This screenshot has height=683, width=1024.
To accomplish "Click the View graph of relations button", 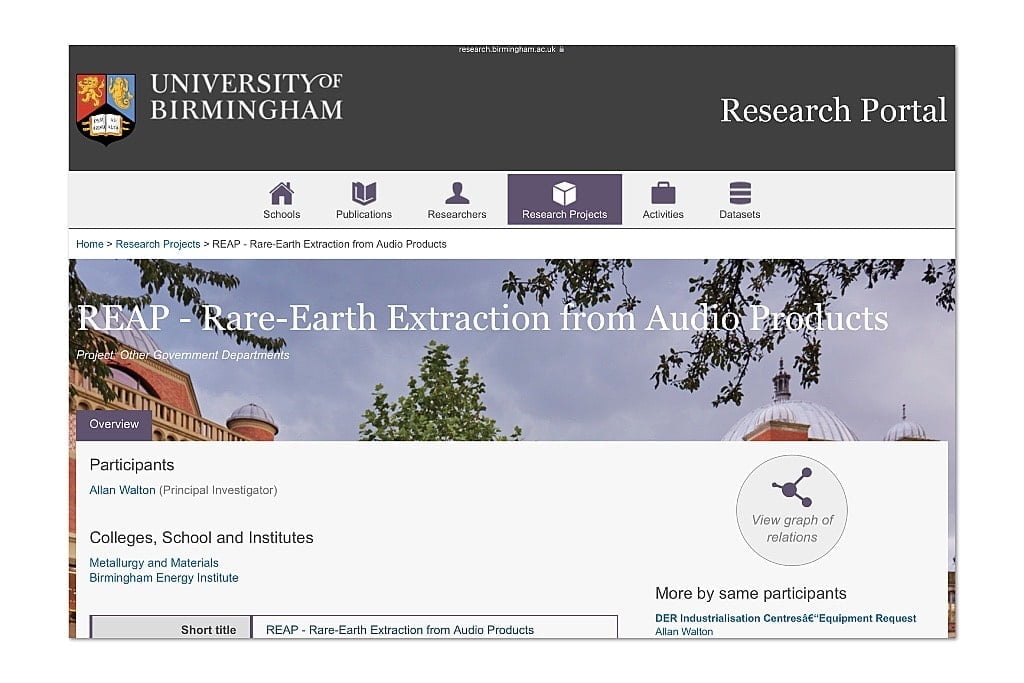I will point(792,510).
